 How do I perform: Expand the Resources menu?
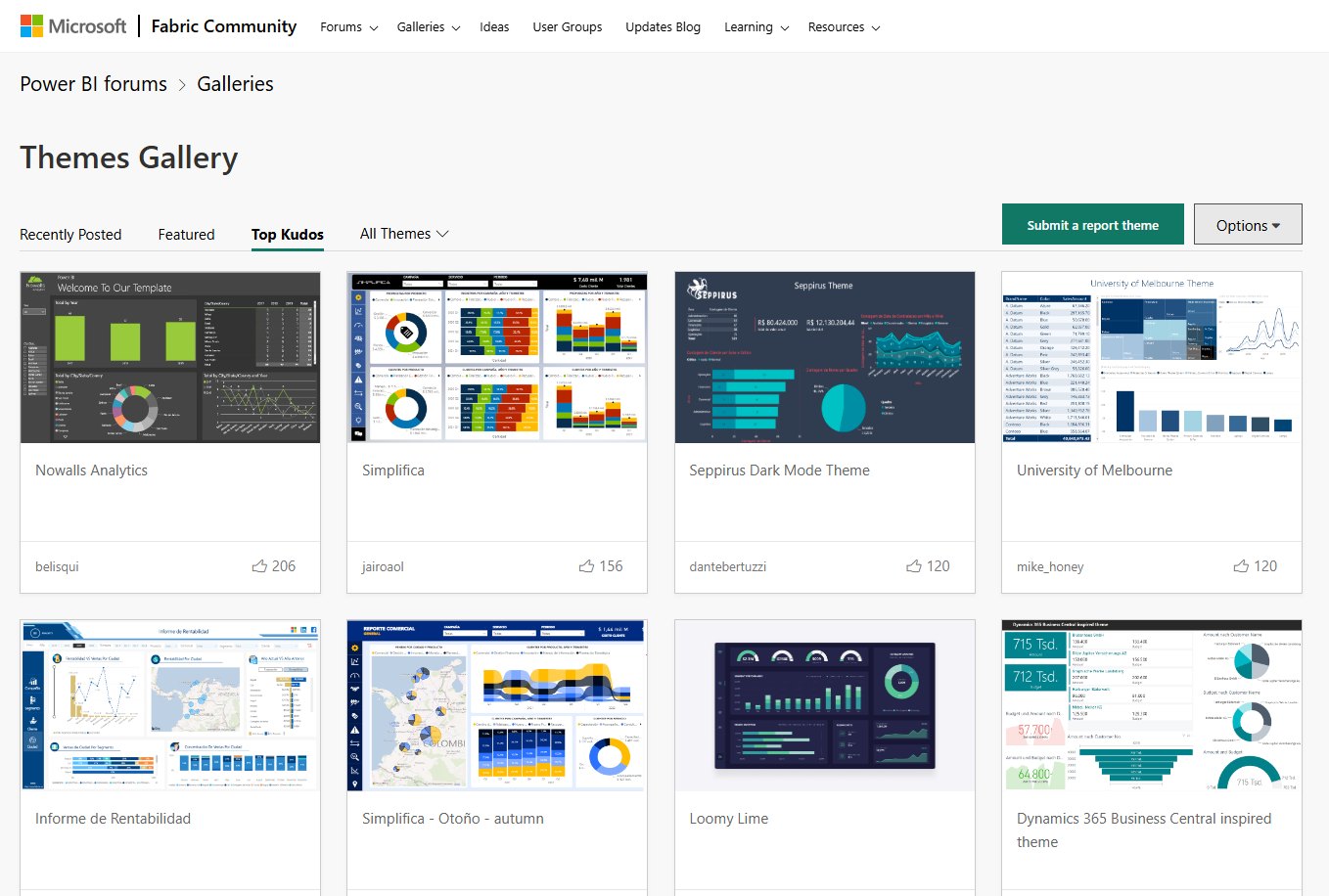[x=844, y=27]
